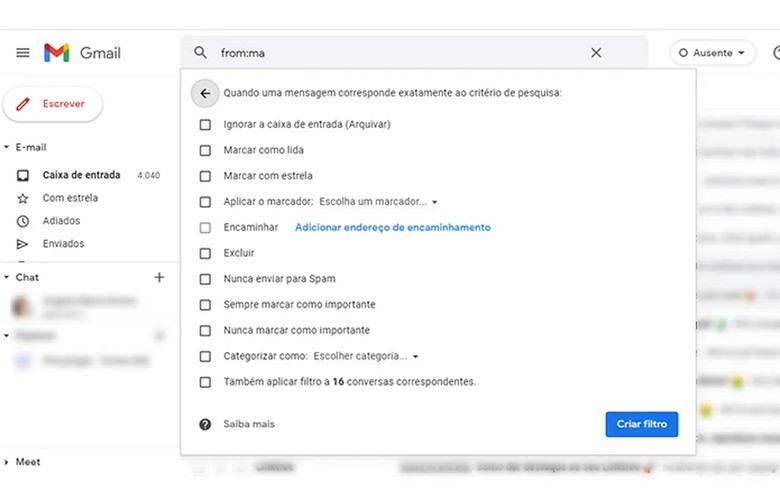
Task: Open 'Escolha um marcador' dropdown
Action: pyautogui.click(x=378, y=201)
